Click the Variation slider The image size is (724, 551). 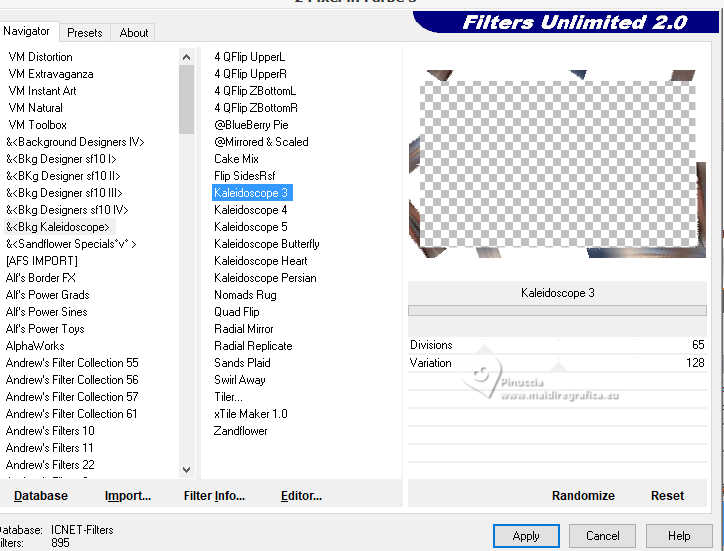(x=557, y=363)
